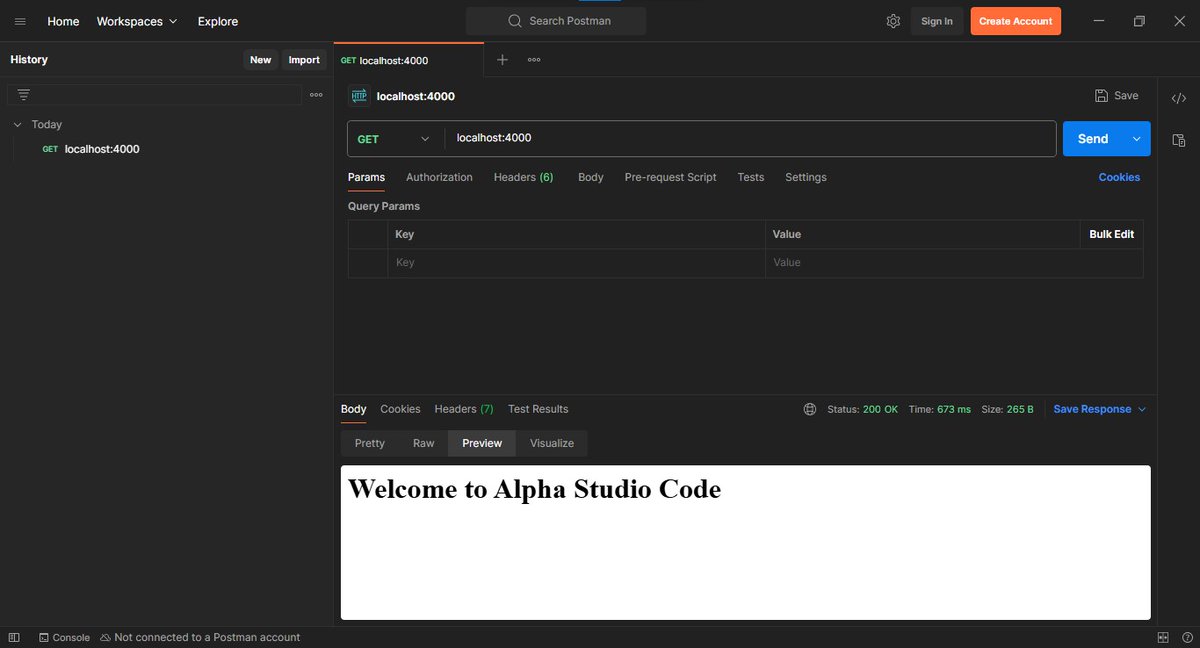Open the history filter icon
This screenshot has width=1200, height=648.
[x=24, y=94]
